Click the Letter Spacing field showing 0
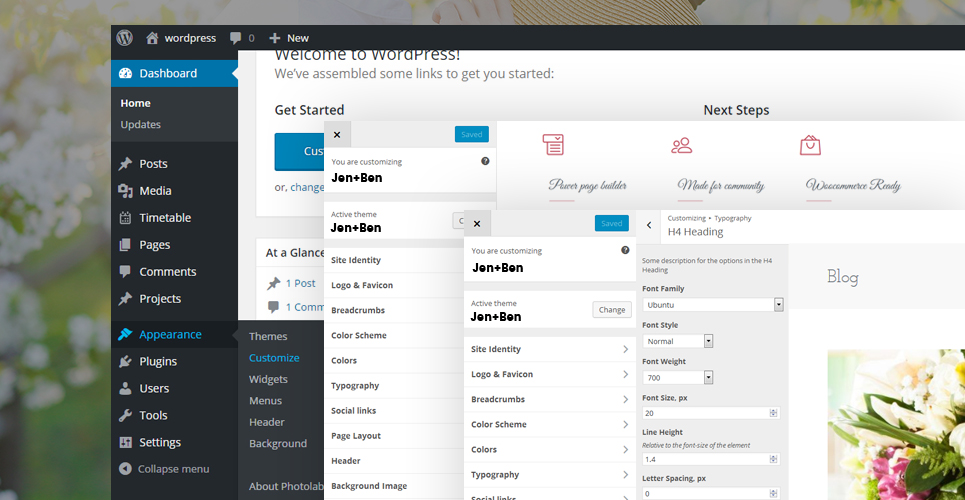 (x=711, y=493)
